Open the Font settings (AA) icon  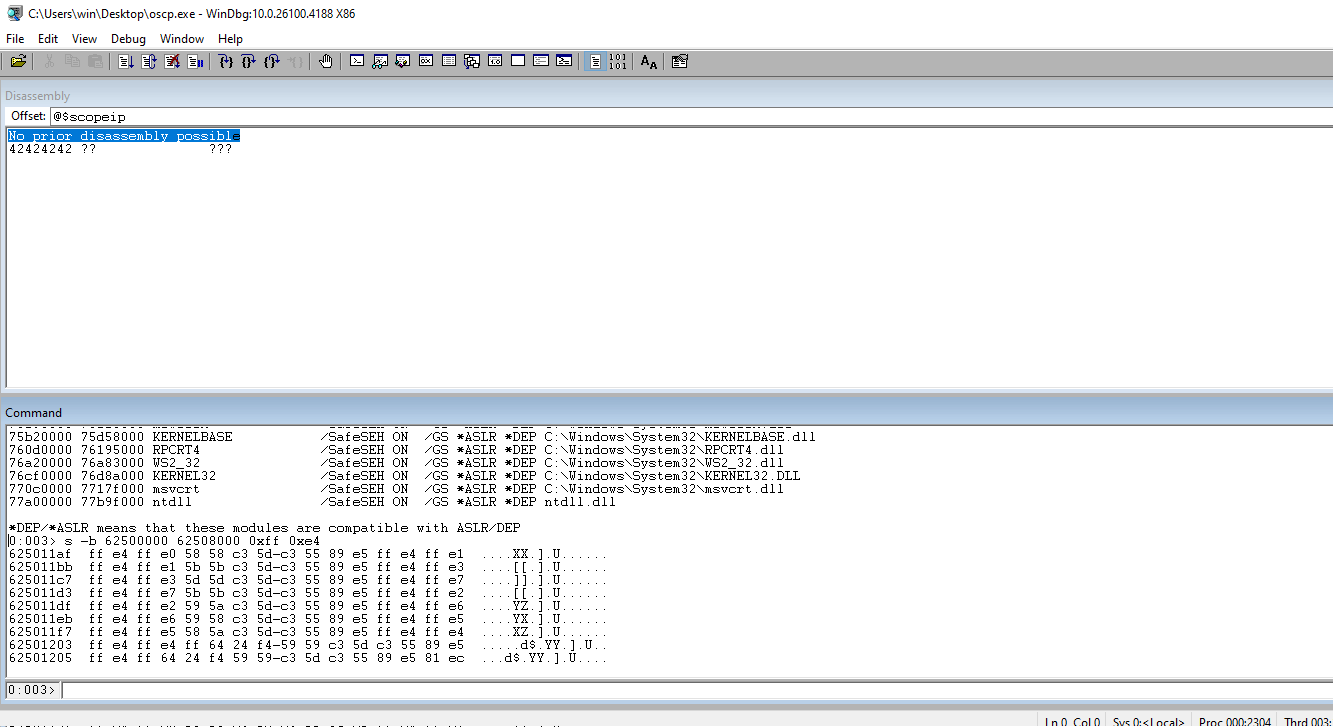(x=649, y=62)
